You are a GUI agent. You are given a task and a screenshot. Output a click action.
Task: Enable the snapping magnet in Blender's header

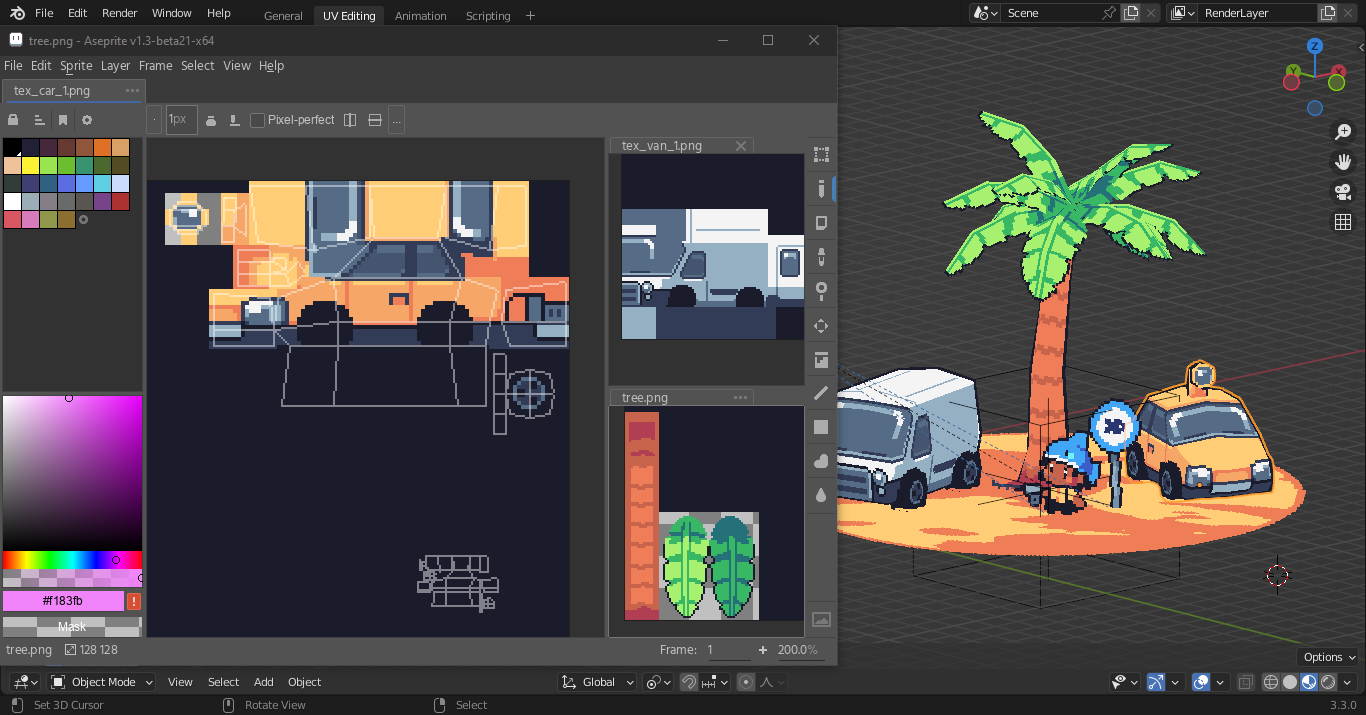tap(688, 681)
